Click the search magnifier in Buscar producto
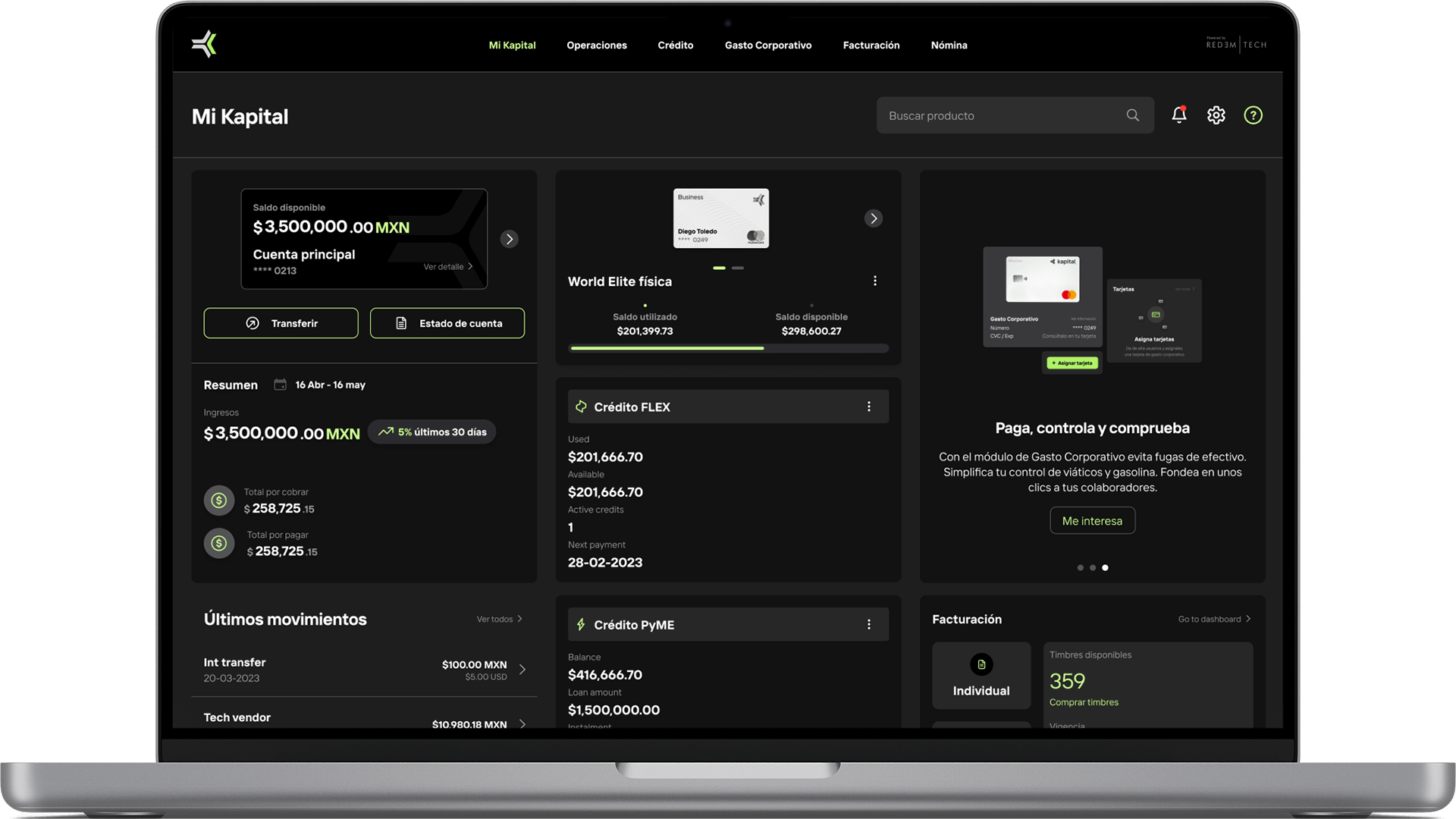Viewport: 1456px width, 819px height. pos(1132,115)
